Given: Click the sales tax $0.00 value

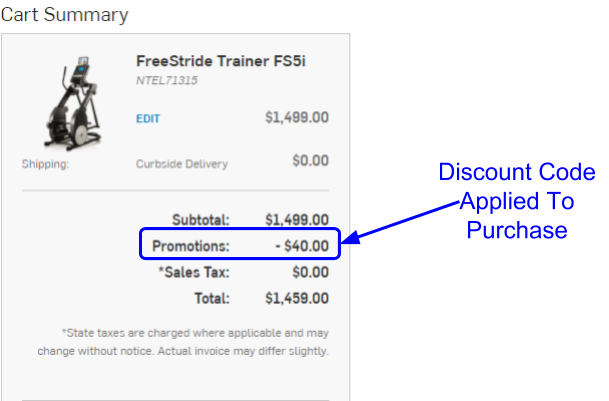Looking at the screenshot, I should (310, 272).
